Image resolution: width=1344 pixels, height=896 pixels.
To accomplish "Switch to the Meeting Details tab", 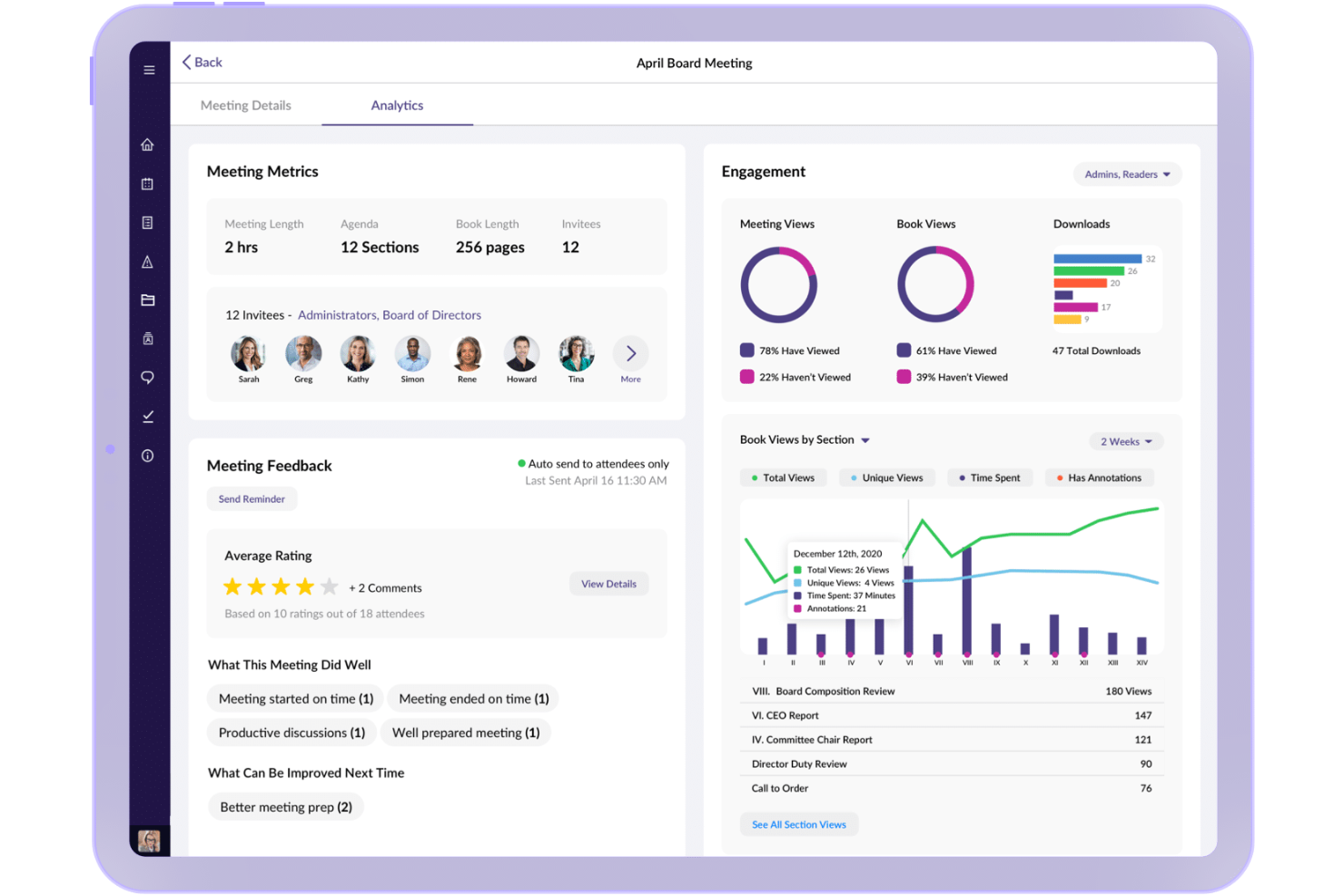I will click(245, 105).
